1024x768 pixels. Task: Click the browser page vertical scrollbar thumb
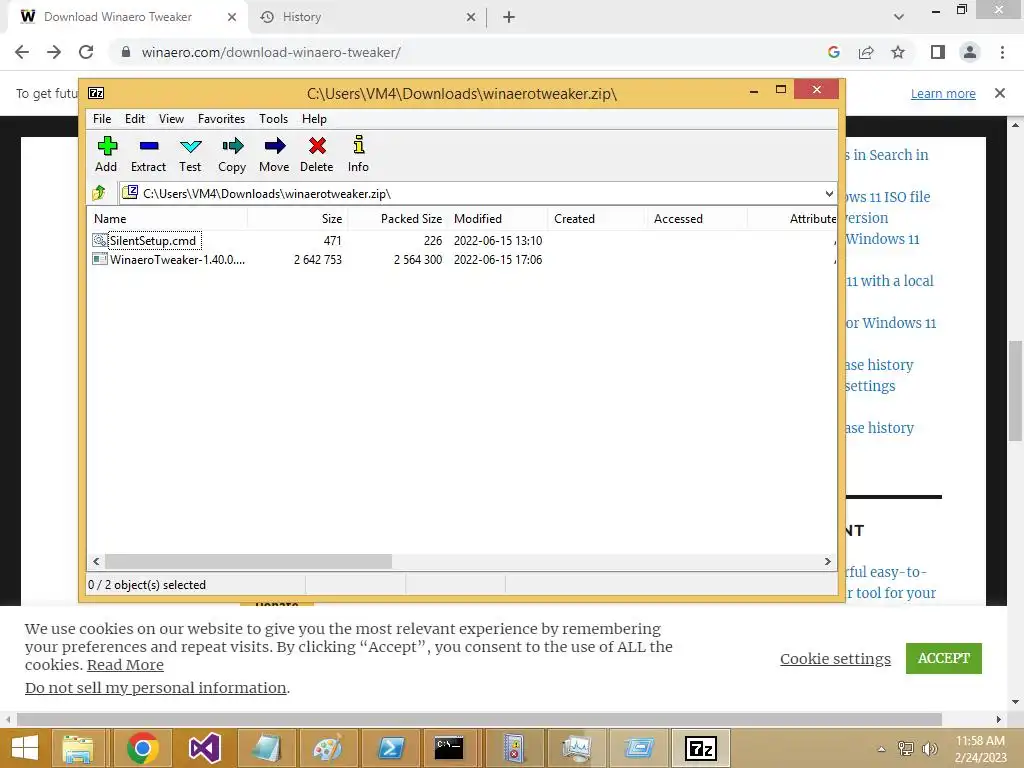point(1015,391)
